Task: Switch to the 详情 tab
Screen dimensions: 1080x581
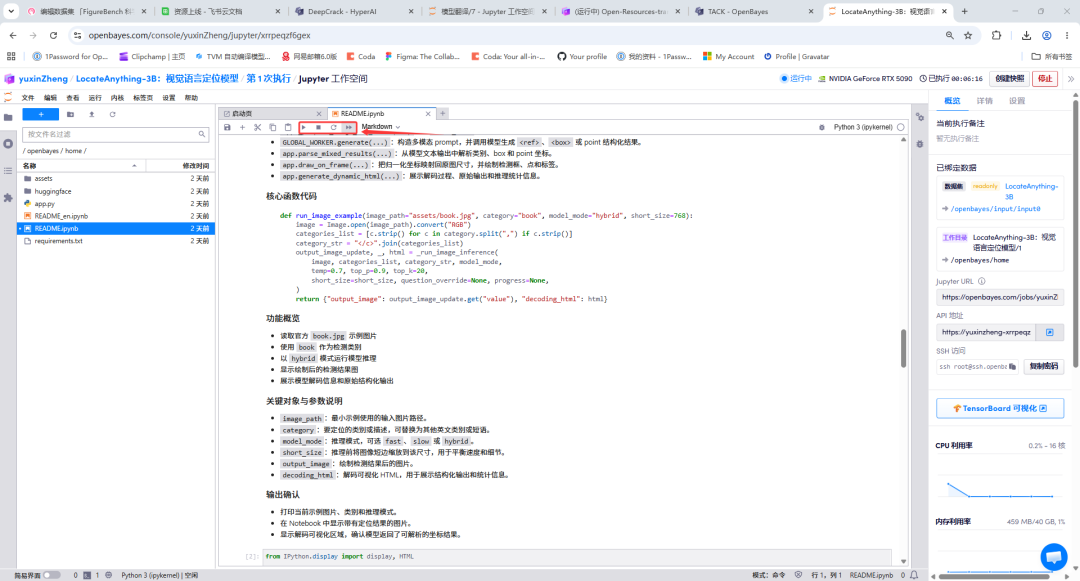Action: tap(984, 101)
